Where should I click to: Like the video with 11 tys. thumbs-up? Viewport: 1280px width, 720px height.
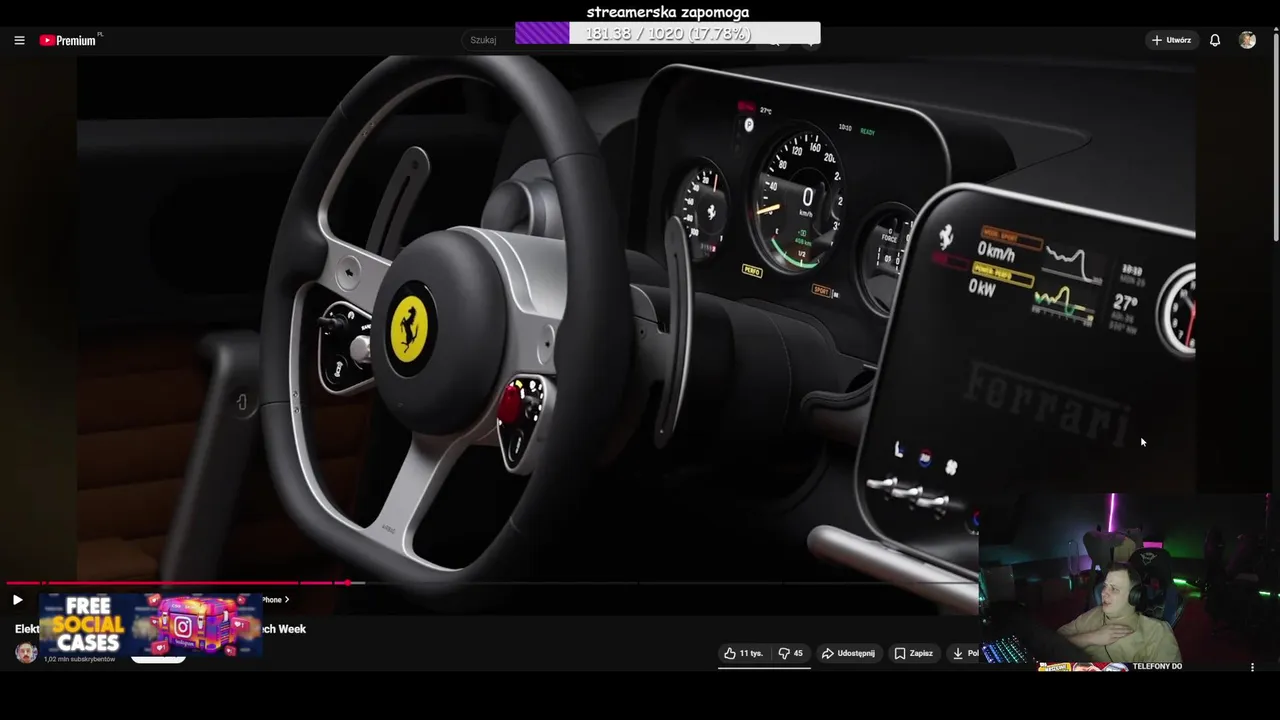[x=743, y=653]
